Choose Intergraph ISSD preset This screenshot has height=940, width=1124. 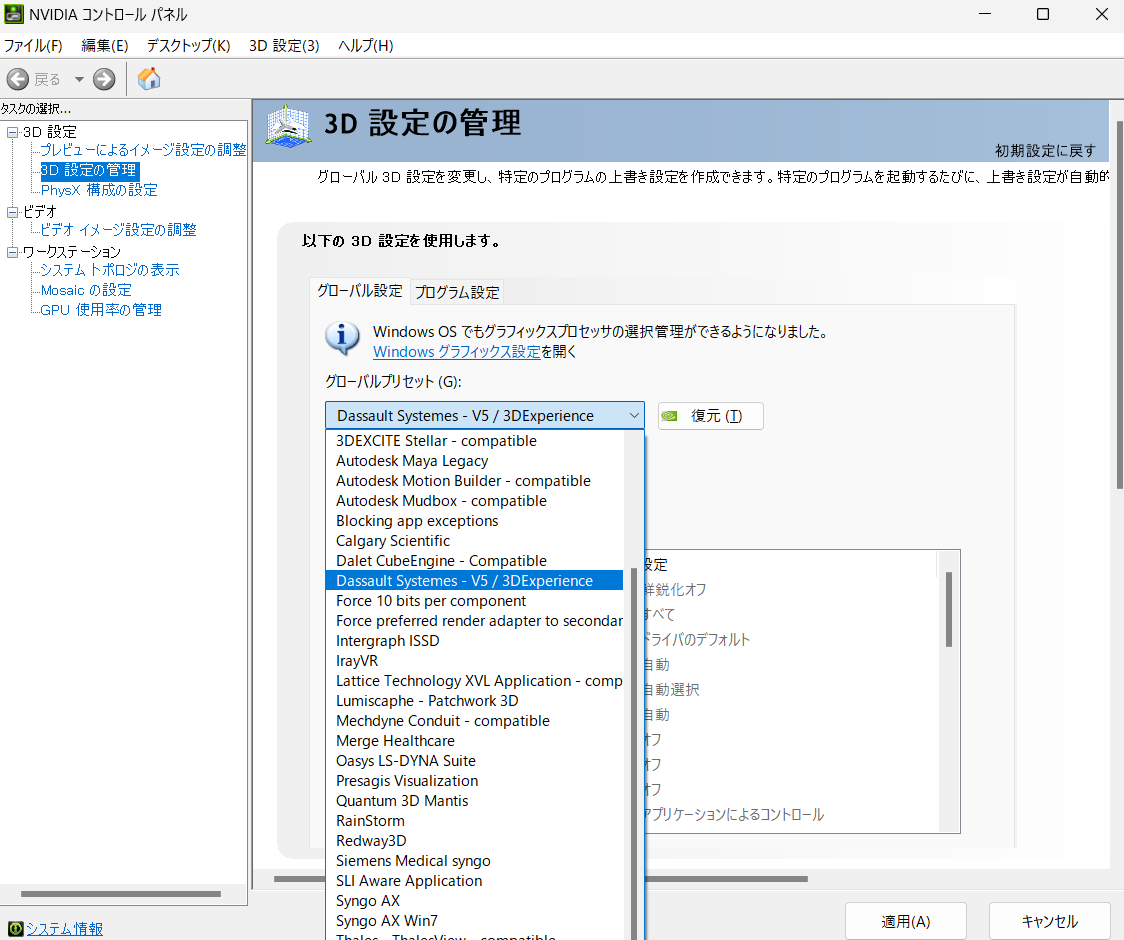475,641
